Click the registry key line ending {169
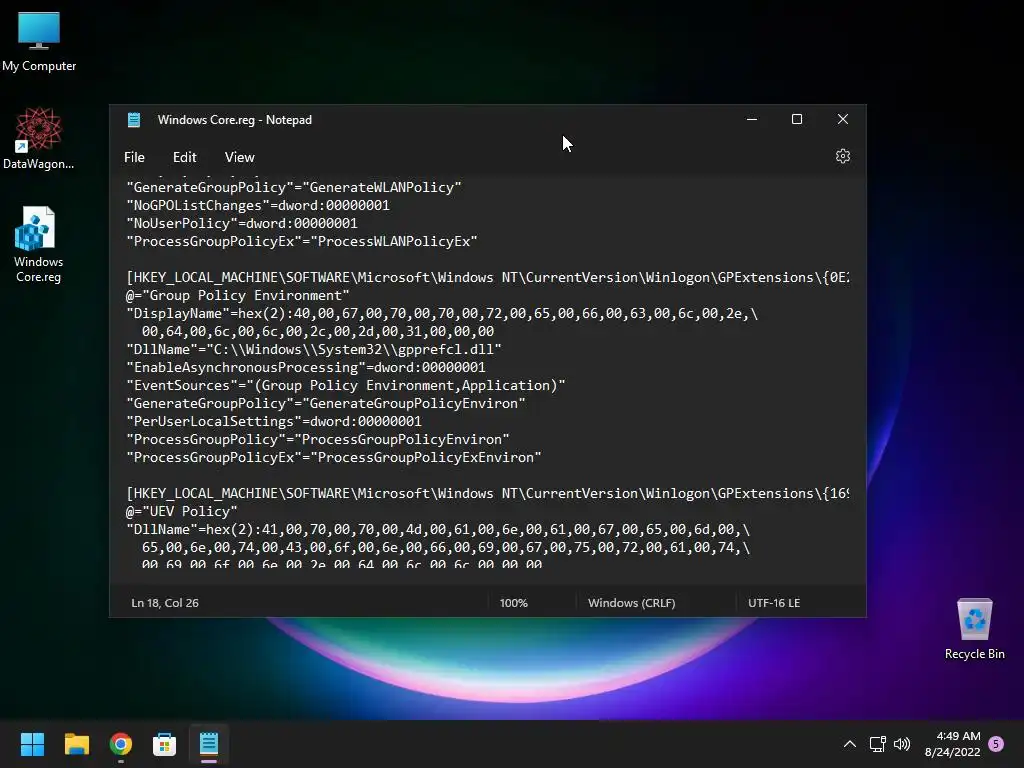 (x=488, y=494)
